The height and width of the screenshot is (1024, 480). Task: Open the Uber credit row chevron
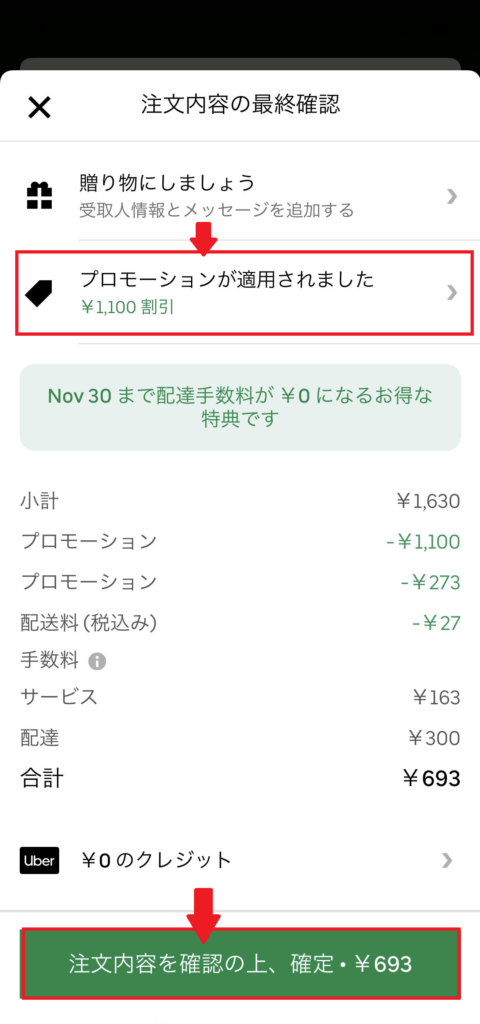pos(447,860)
